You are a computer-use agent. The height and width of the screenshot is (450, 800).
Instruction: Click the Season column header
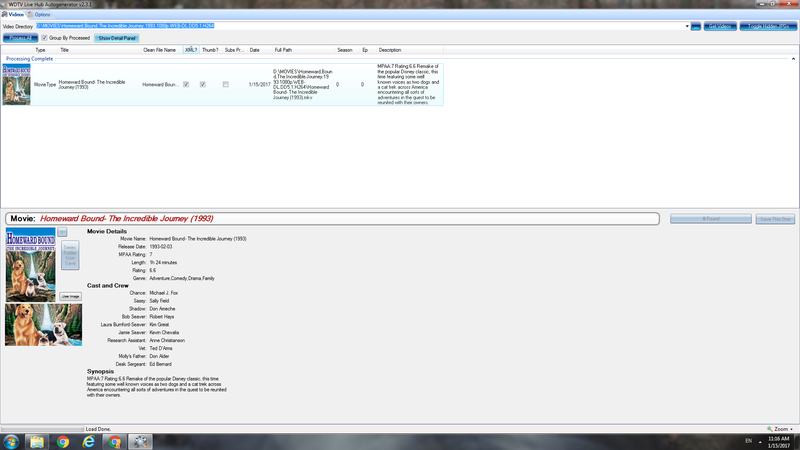tap(344, 50)
